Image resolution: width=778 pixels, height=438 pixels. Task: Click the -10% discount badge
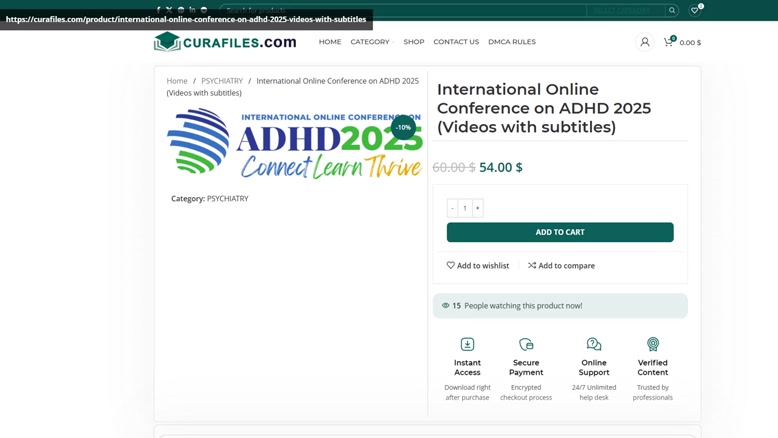403,127
